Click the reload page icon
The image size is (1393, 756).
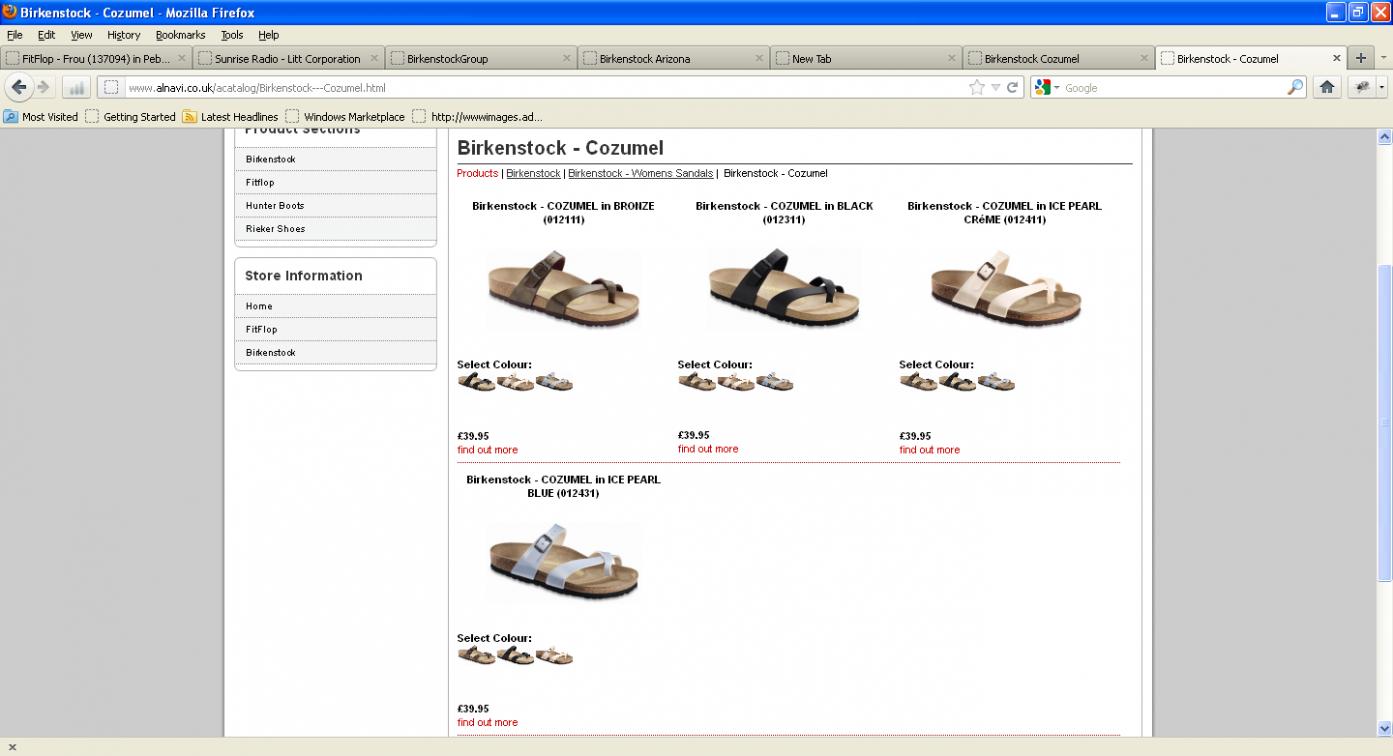(x=1012, y=88)
